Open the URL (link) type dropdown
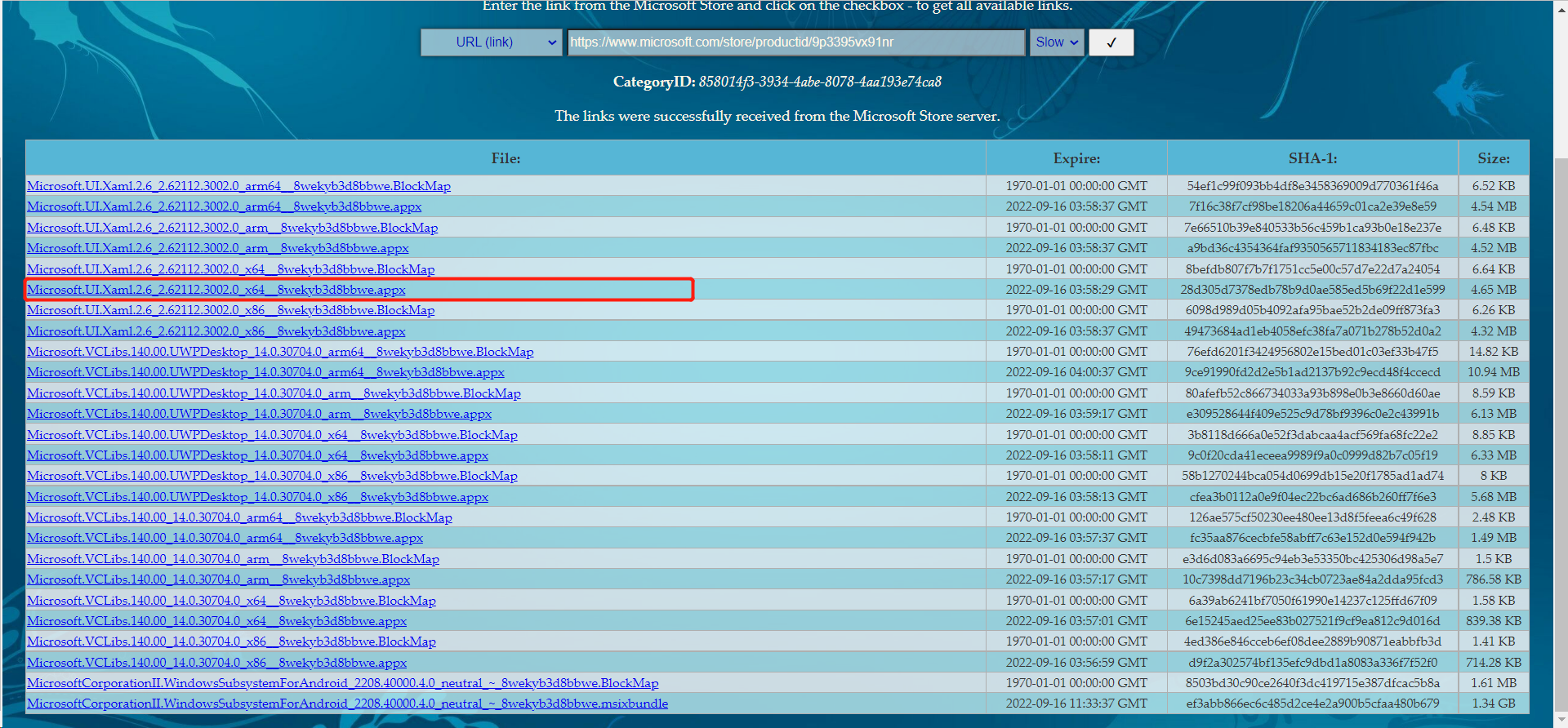 tap(491, 42)
